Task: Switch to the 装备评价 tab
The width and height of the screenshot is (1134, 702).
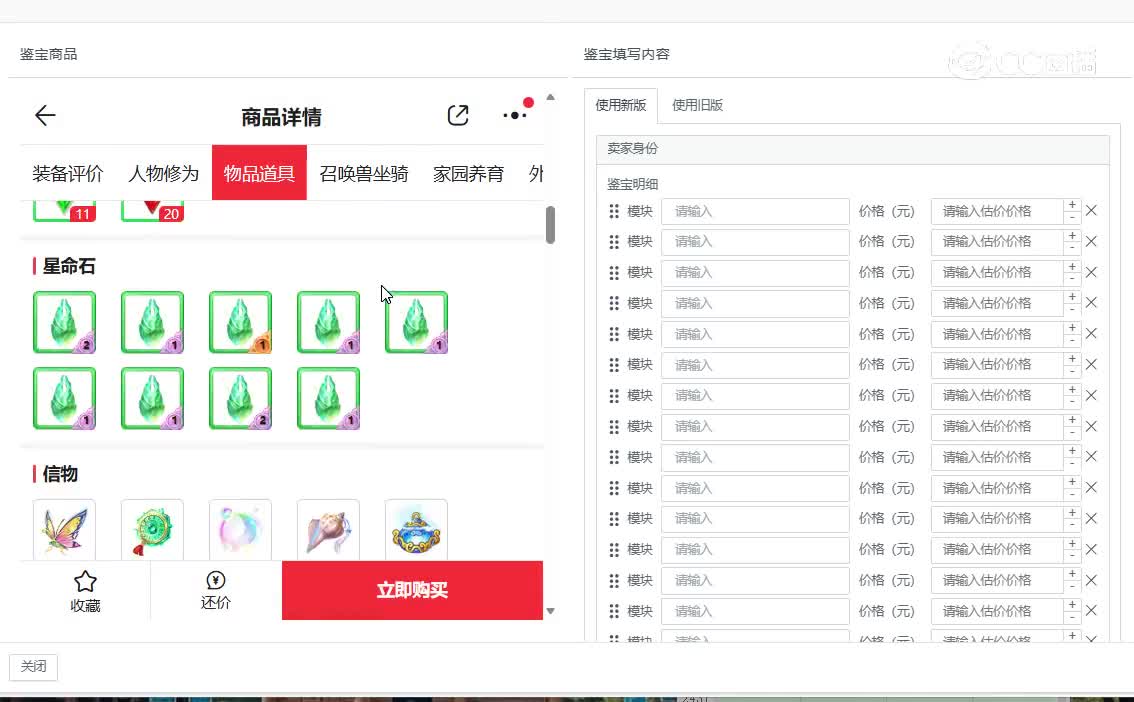Action: pos(67,174)
